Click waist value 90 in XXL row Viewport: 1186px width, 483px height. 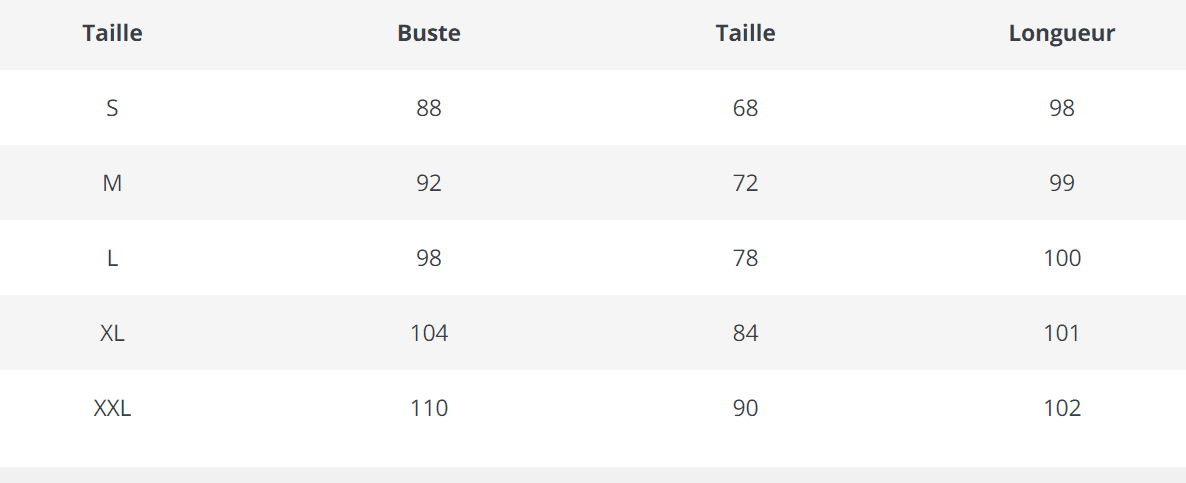(745, 408)
